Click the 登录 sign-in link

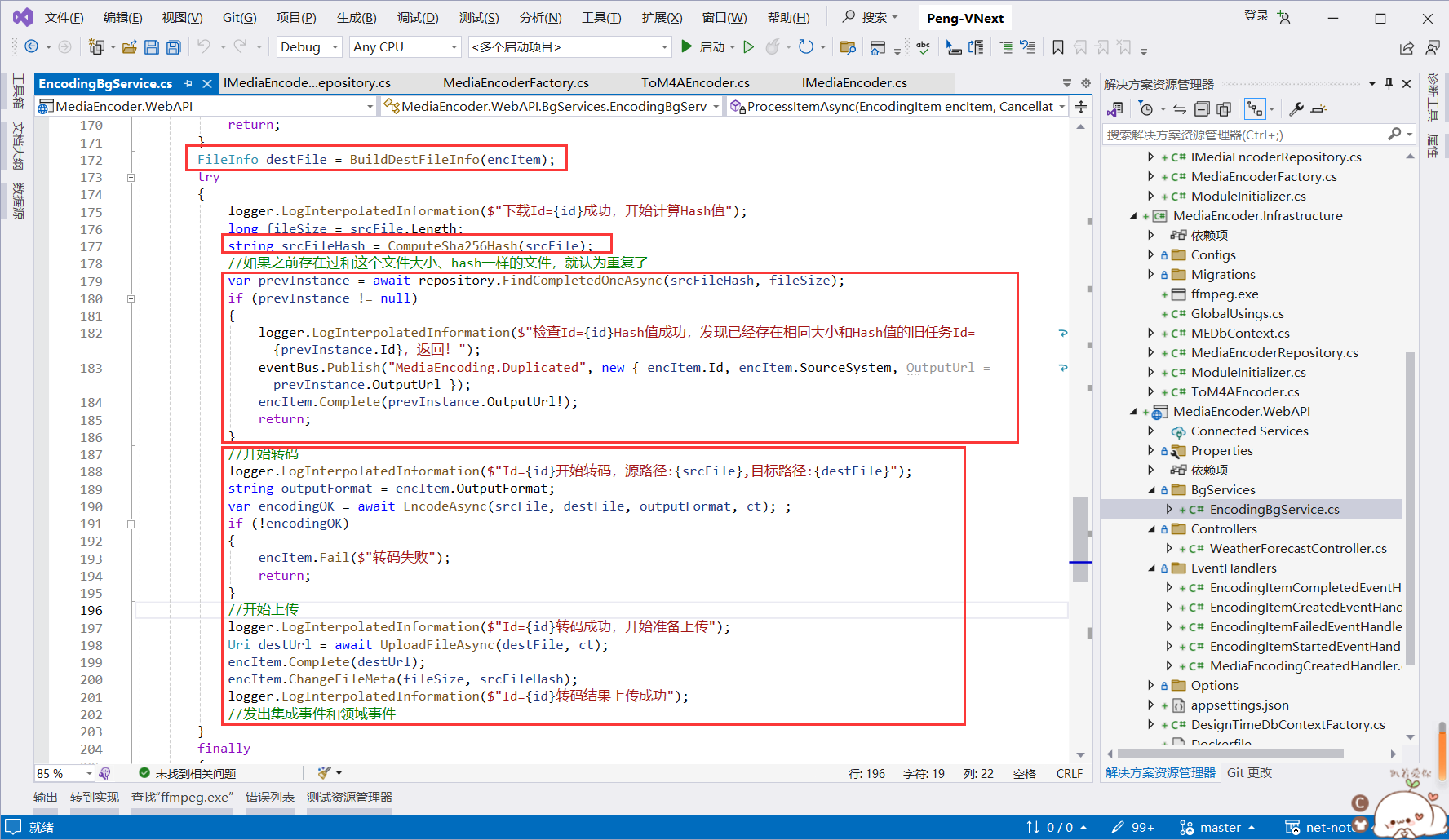(1256, 15)
